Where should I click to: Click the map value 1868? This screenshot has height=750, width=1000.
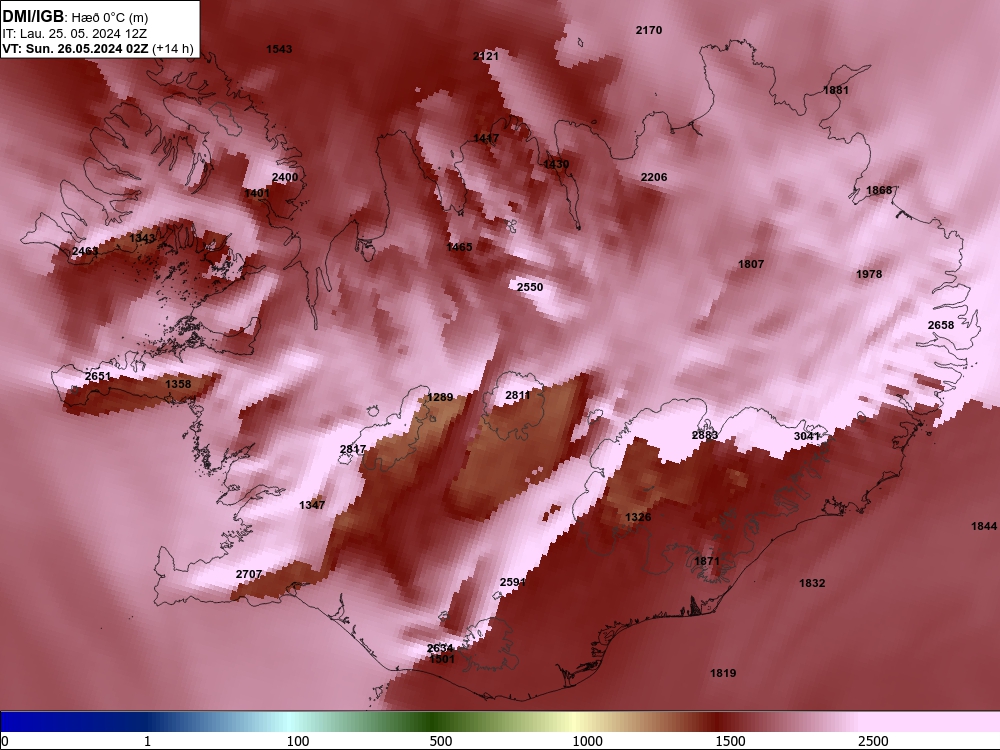879,190
